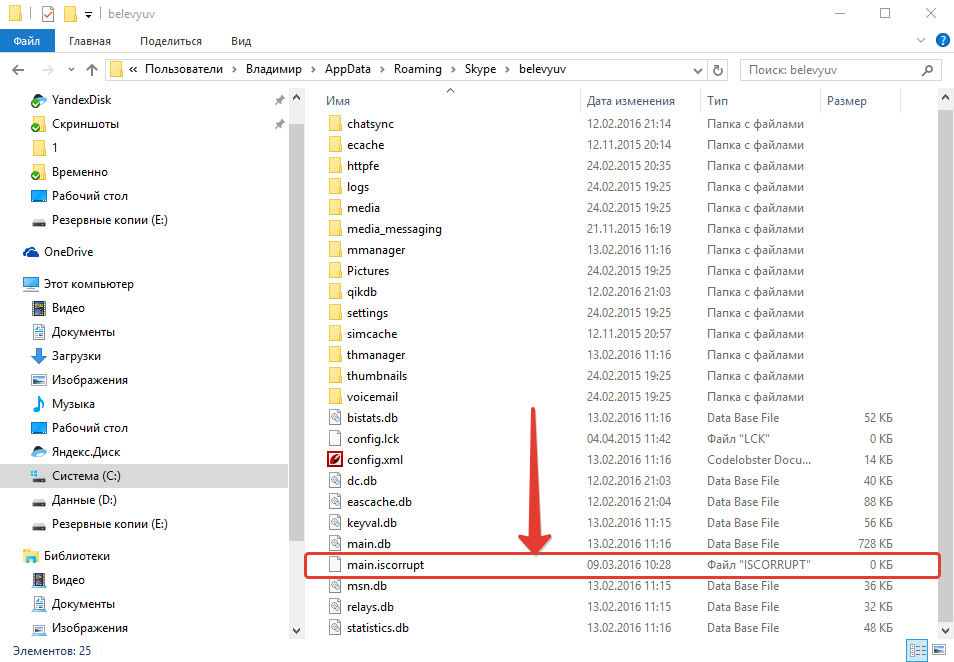Click the Refresh button next to address bar
This screenshot has height=662, width=954.
click(x=718, y=70)
